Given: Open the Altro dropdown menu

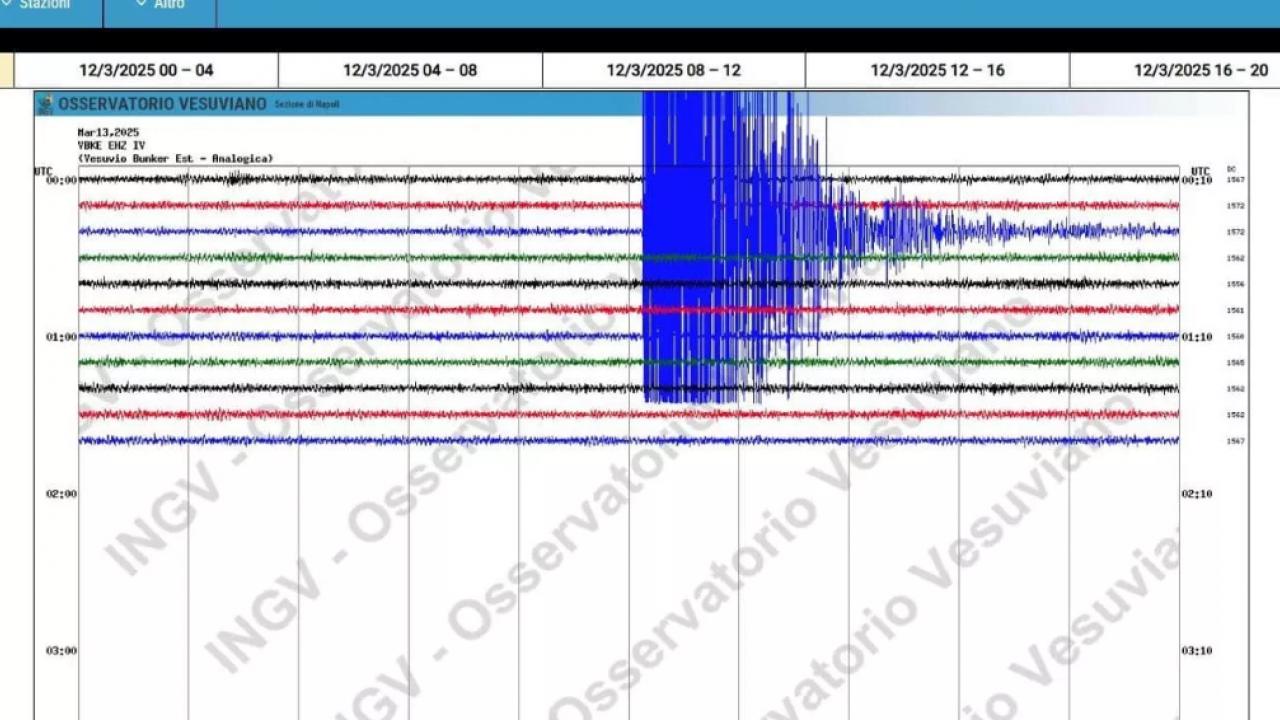Looking at the screenshot, I should pyautogui.click(x=160, y=5).
